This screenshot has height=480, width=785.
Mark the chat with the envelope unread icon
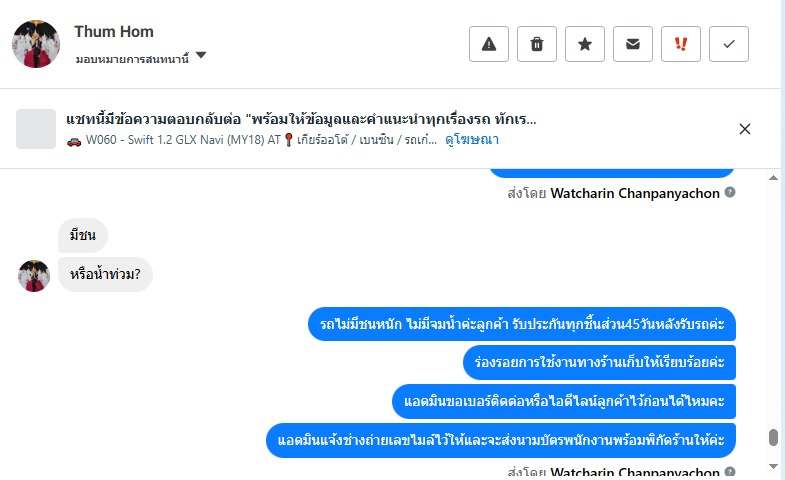[633, 44]
